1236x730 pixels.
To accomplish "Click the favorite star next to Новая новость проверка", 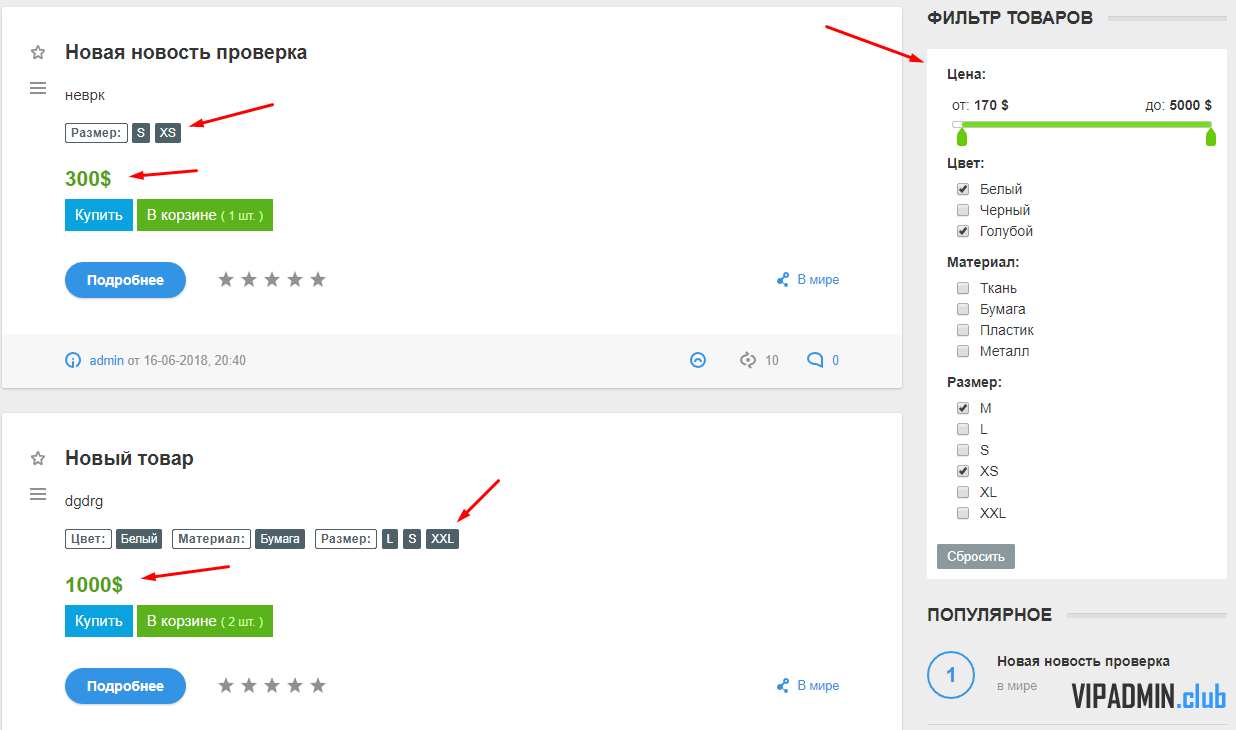I will (x=38, y=52).
